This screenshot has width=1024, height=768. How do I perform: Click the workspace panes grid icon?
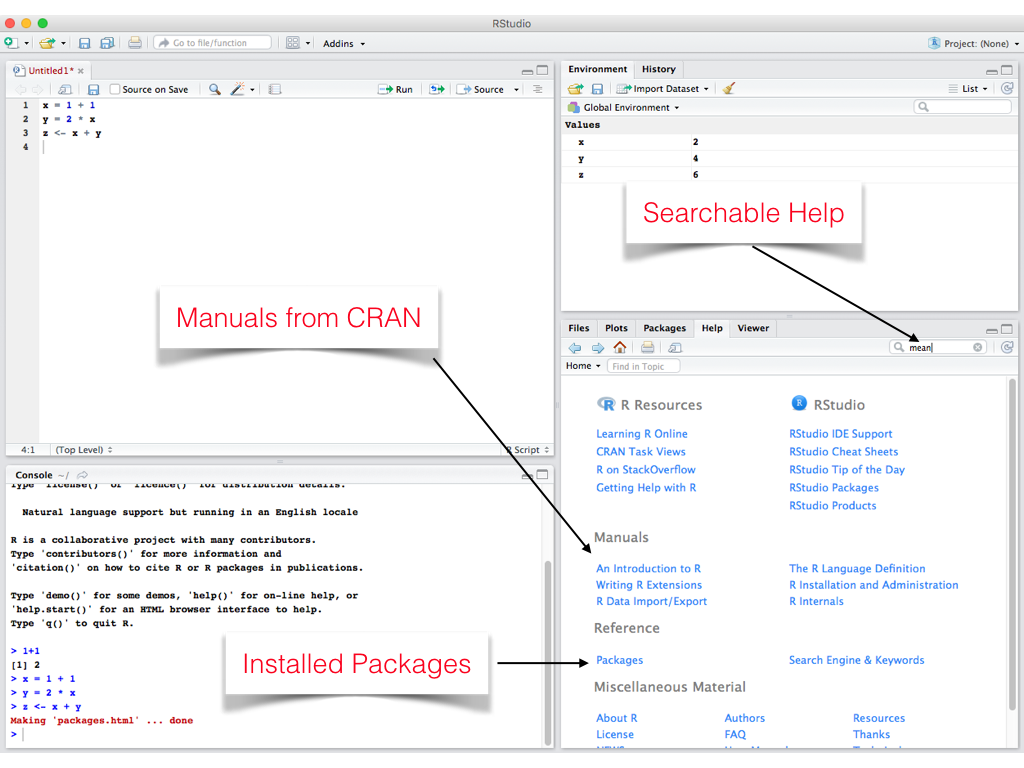tap(293, 43)
